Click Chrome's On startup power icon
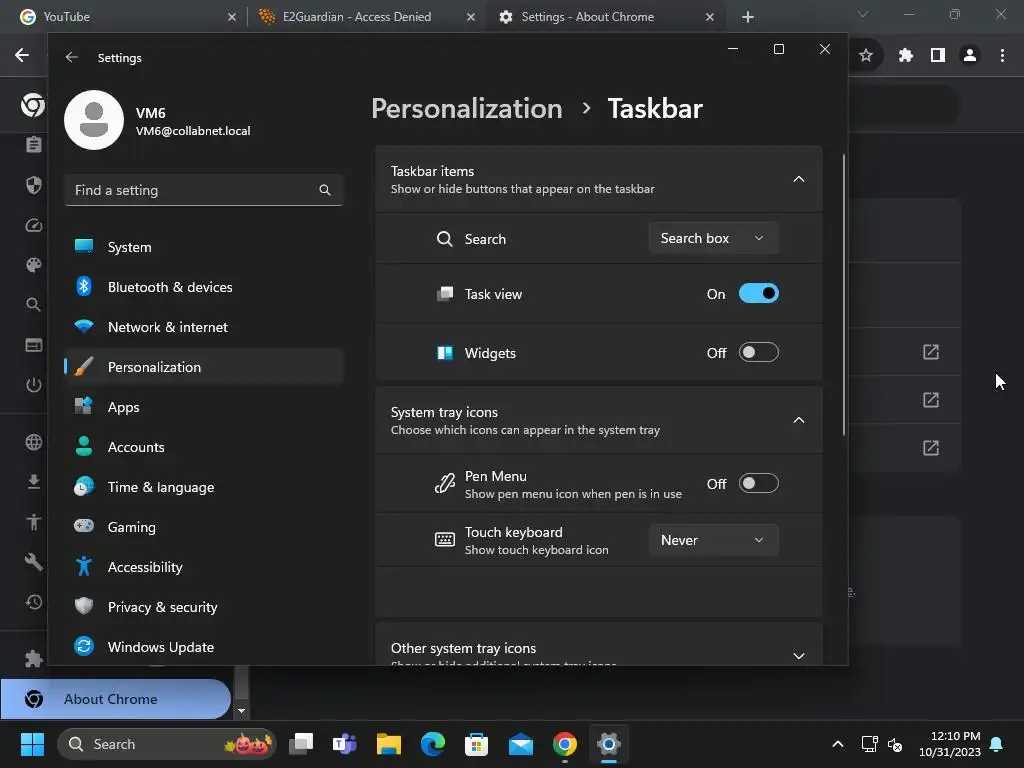The image size is (1024, 768). pos(33,385)
